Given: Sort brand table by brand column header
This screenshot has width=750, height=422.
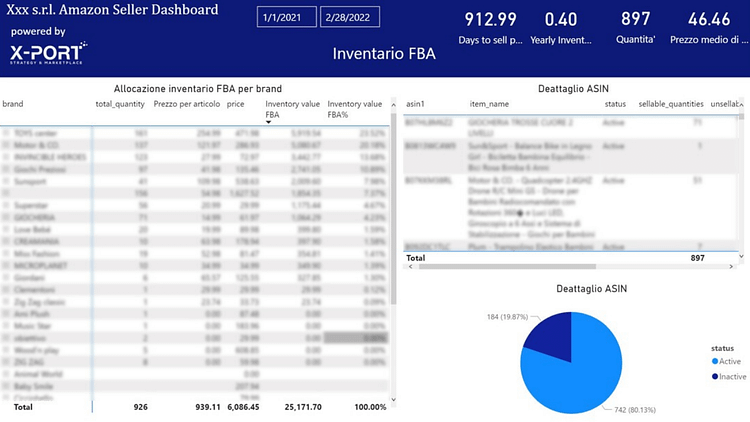Looking at the screenshot, I should click(13, 104).
